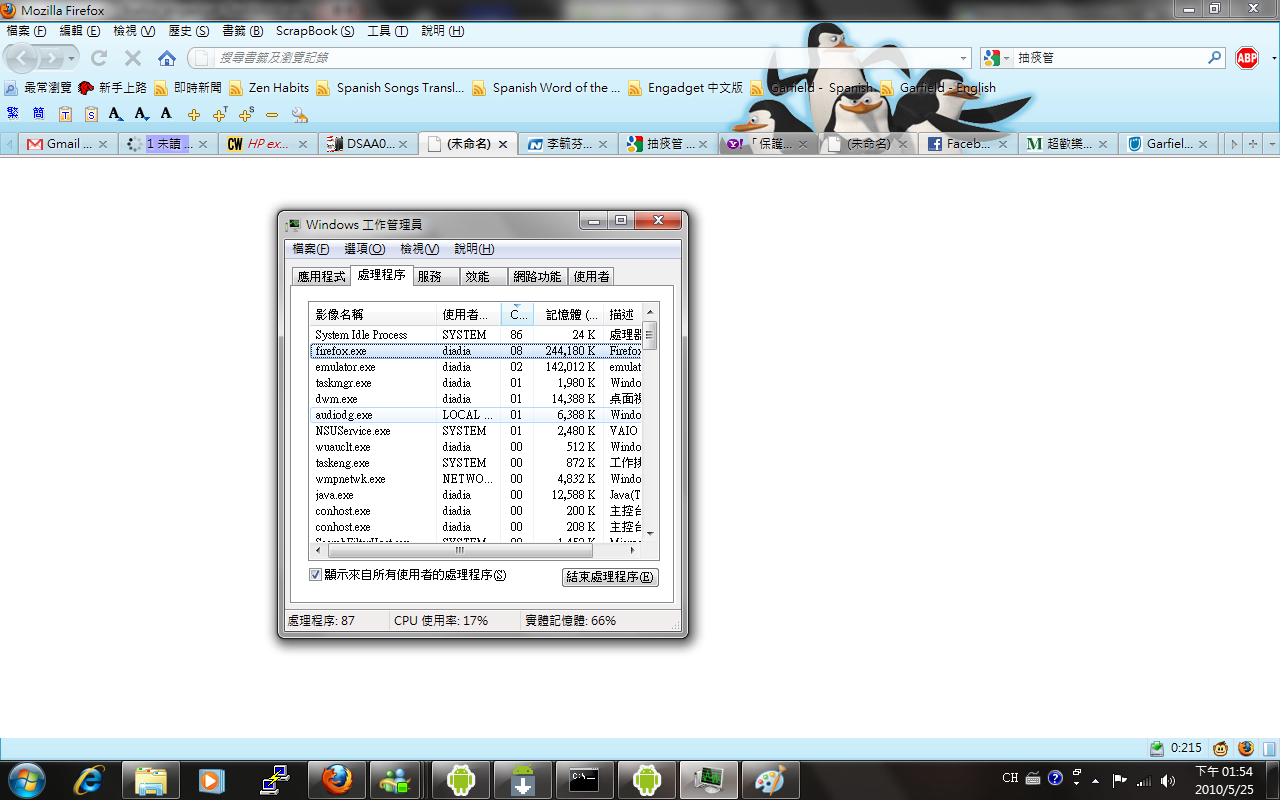Open Task Manager 選項(O) menu
This screenshot has width=1280, height=800.
(364, 249)
